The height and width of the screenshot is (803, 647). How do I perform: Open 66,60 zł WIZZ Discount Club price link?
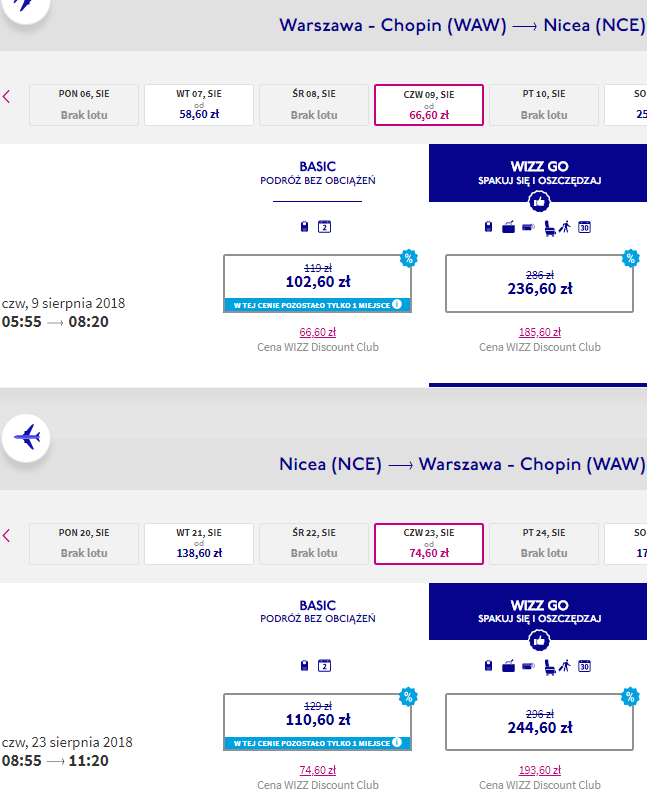click(x=318, y=332)
